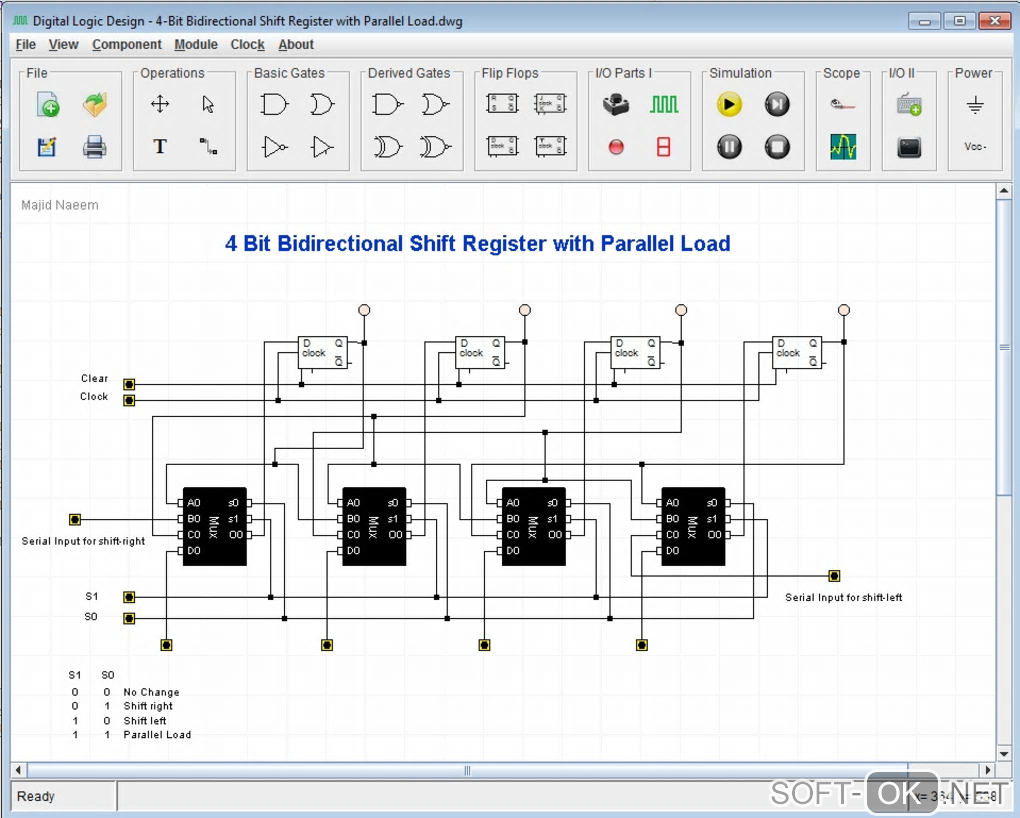Select the JK flip flop component

click(x=550, y=103)
